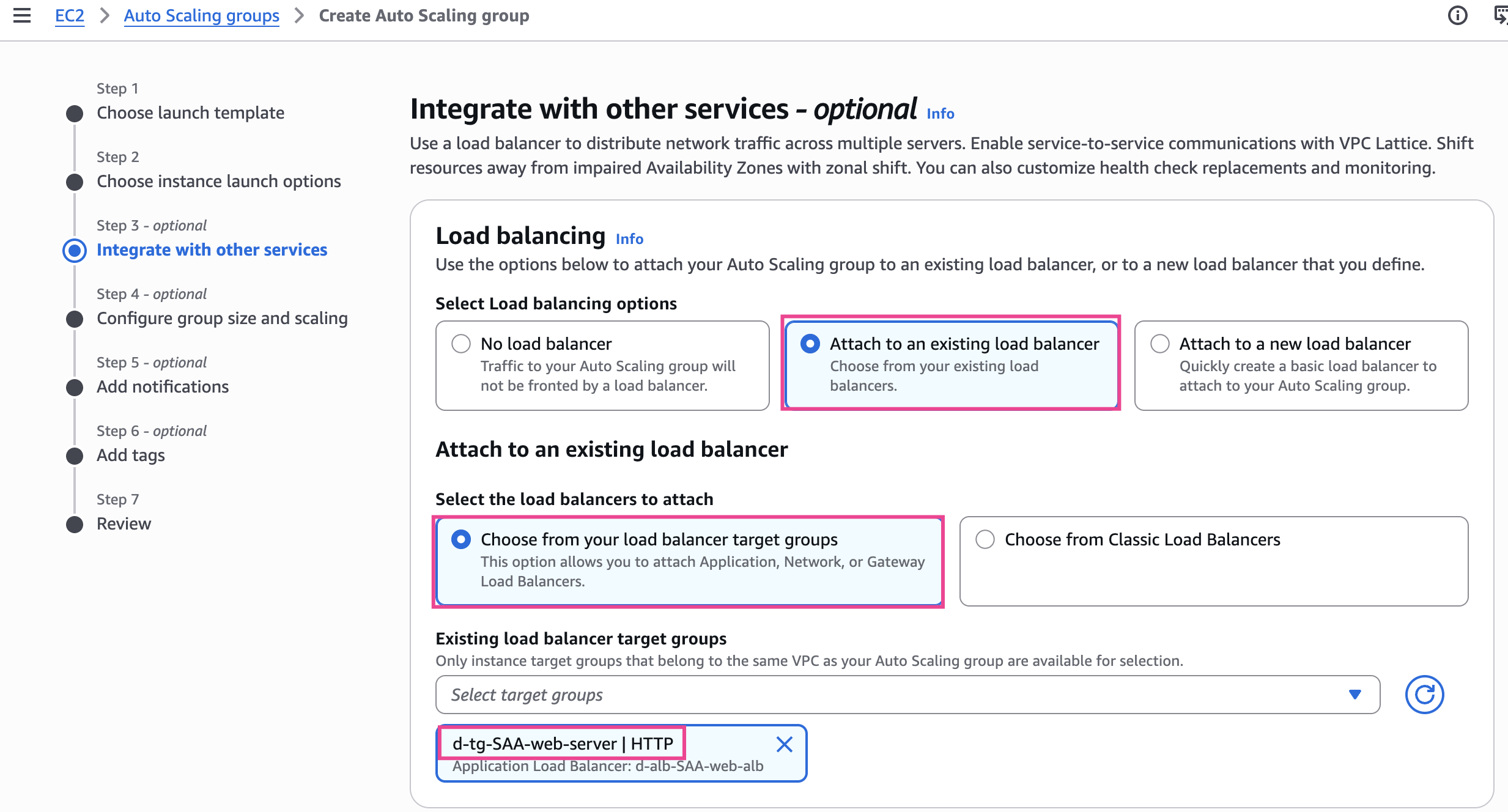Click the partially visible top-right panel icon
The height and width of the screenshot is (812, 1508).
[x=1501, y=15]
